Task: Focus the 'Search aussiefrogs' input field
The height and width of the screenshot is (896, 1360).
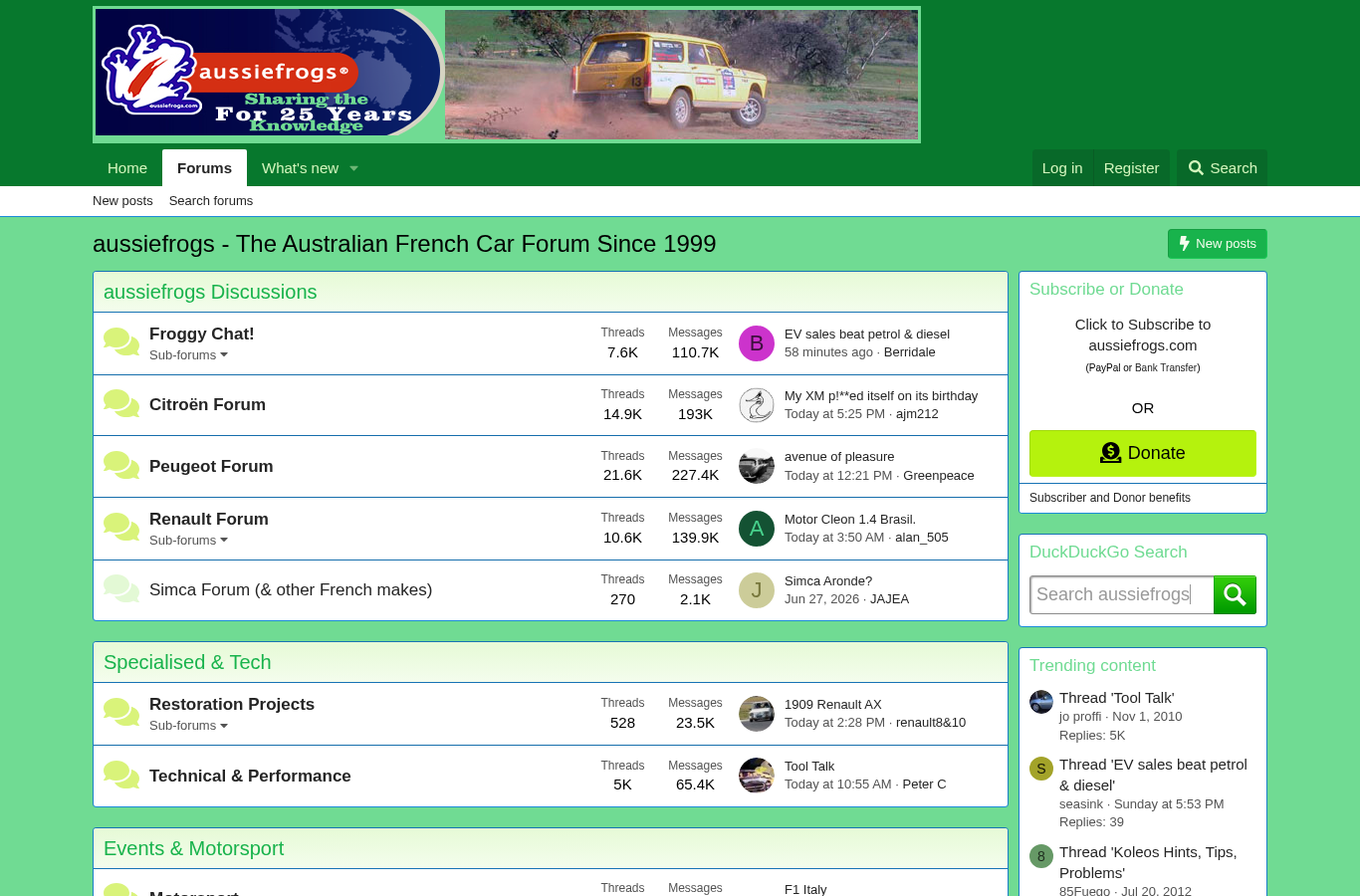Action: click(1122, 595)
